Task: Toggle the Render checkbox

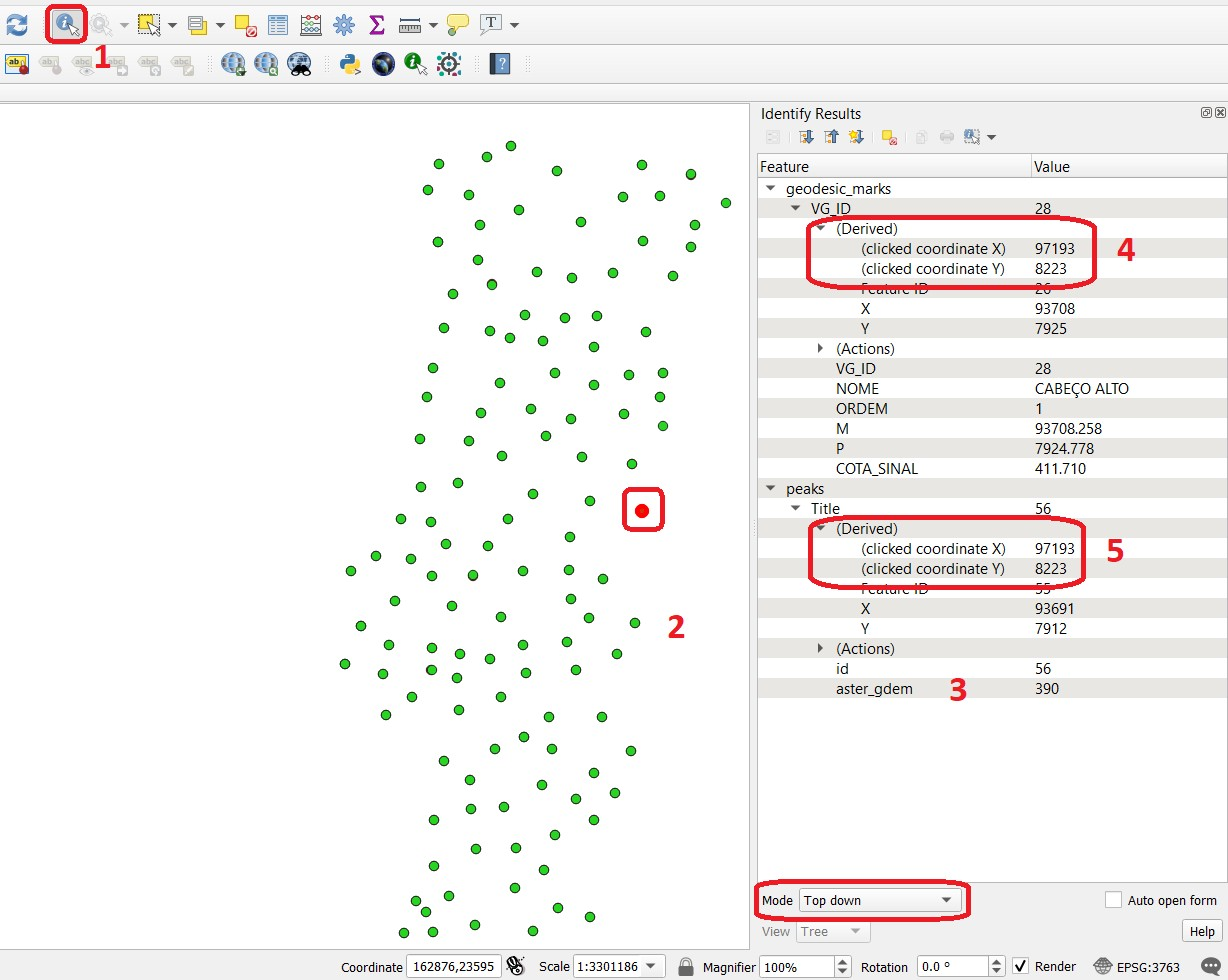Action: click(1020, 966)
